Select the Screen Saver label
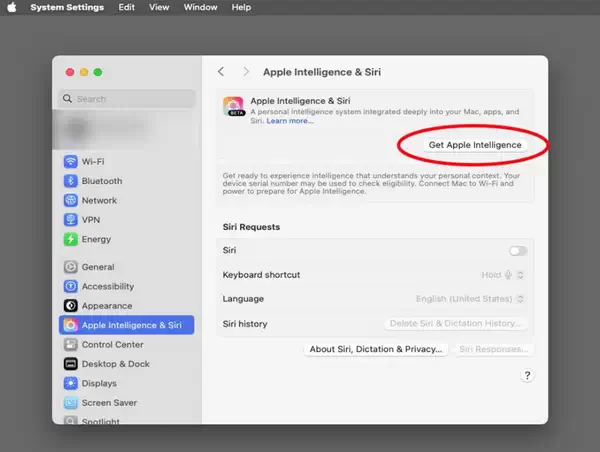The image size is (600, 452). pos(109,403)
